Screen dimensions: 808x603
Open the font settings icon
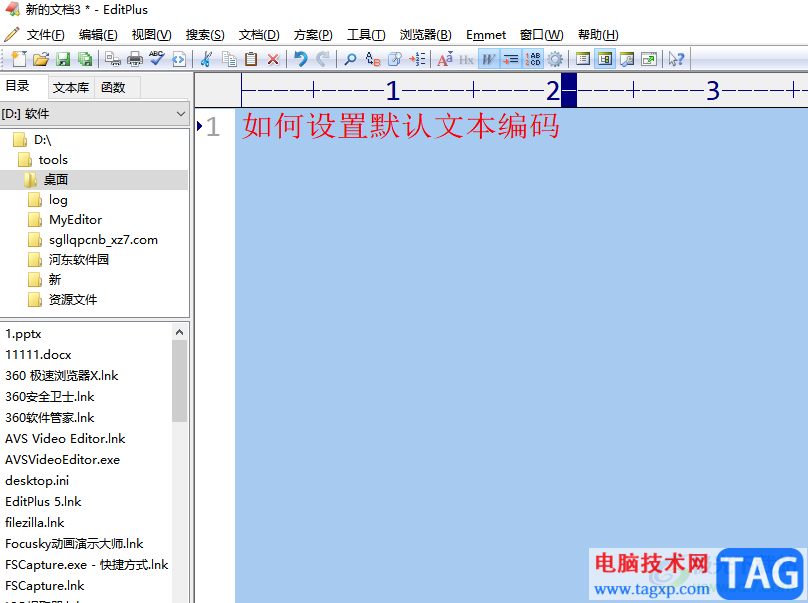pos(445,59)
